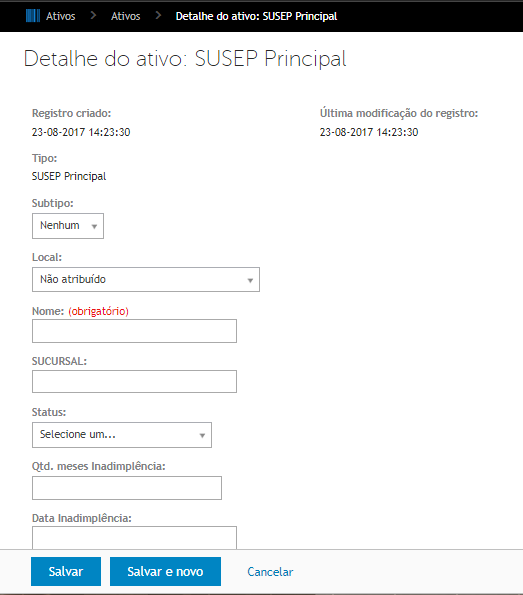Focus the required Nome text field
Screen dimensions: 523x595
(x=134, y=331)
